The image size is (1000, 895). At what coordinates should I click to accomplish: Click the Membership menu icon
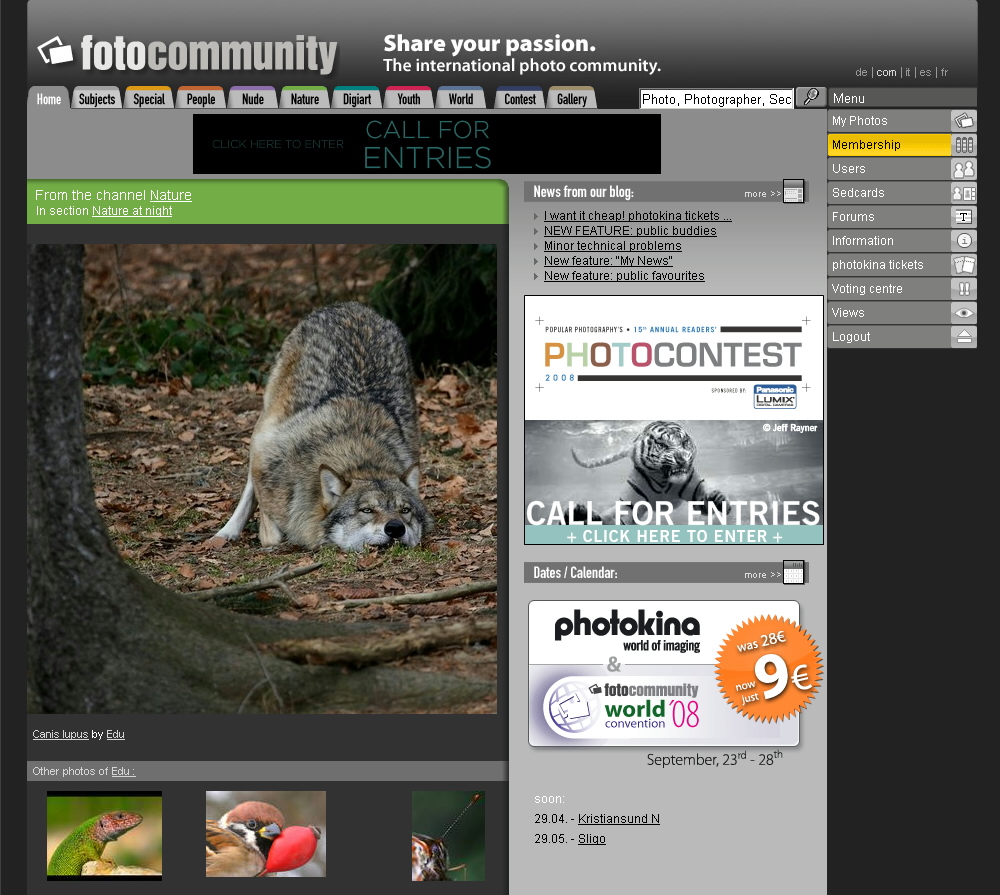click(x=964, y=145)
